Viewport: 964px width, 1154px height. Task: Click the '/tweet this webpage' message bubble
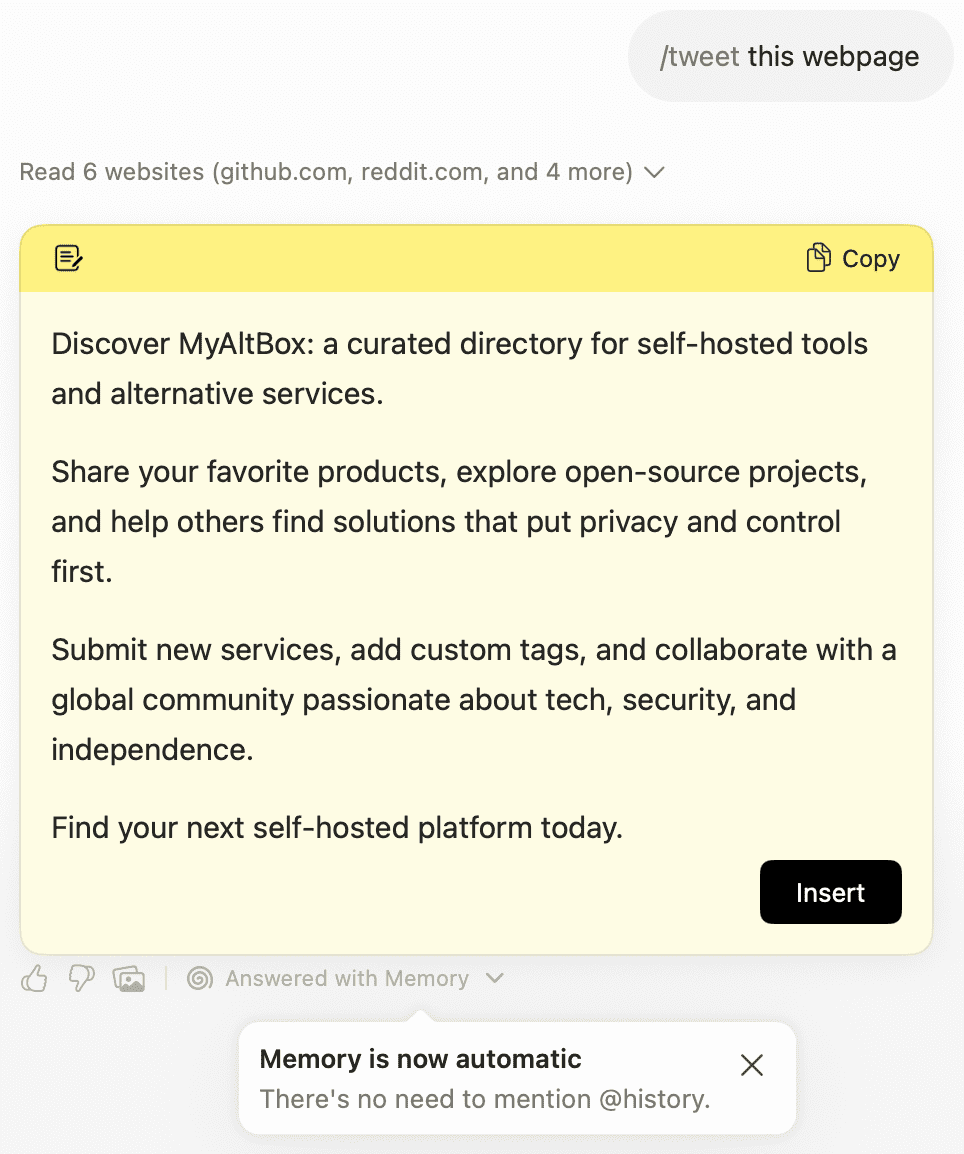[x=790, y=57]
